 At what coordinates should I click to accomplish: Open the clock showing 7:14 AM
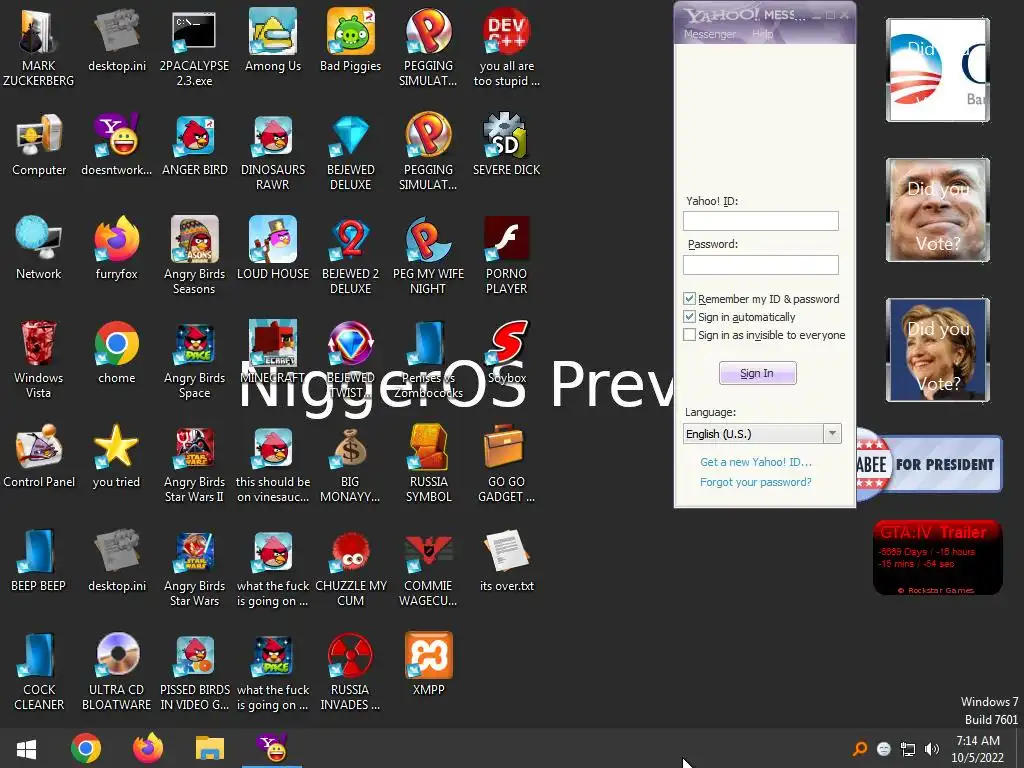click(978, 749)
